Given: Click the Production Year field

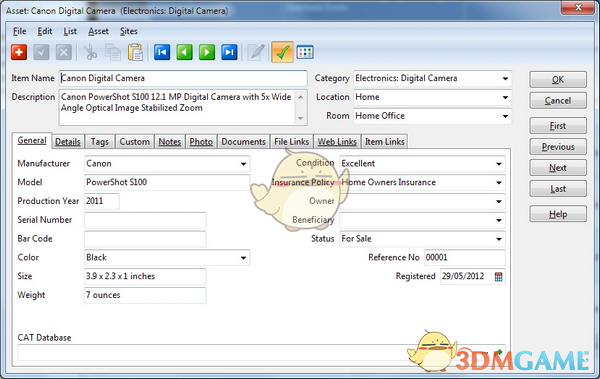Looking at the screenshot, I should click(x=101, y=201).
